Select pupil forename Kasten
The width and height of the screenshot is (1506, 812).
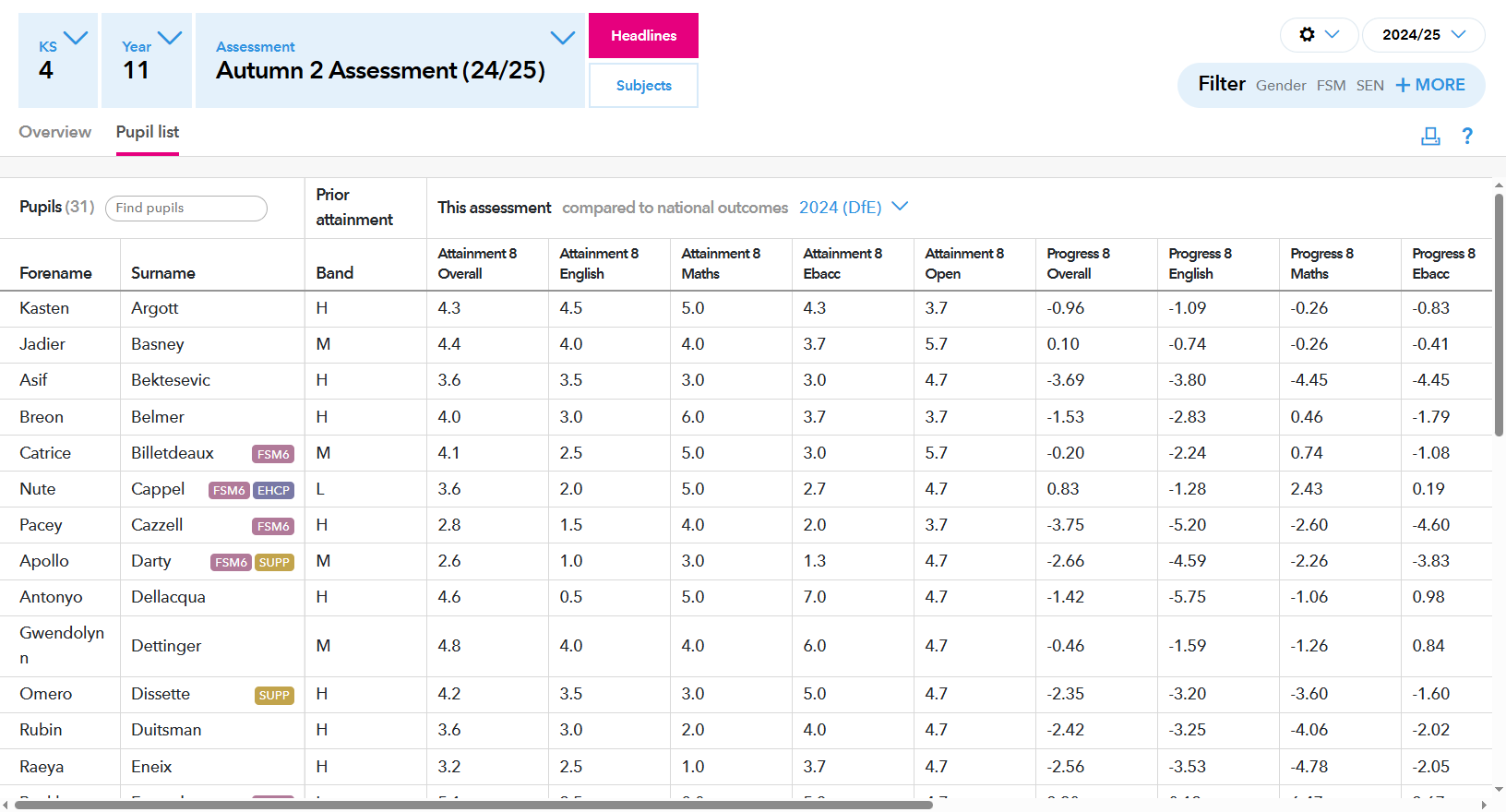44,308
